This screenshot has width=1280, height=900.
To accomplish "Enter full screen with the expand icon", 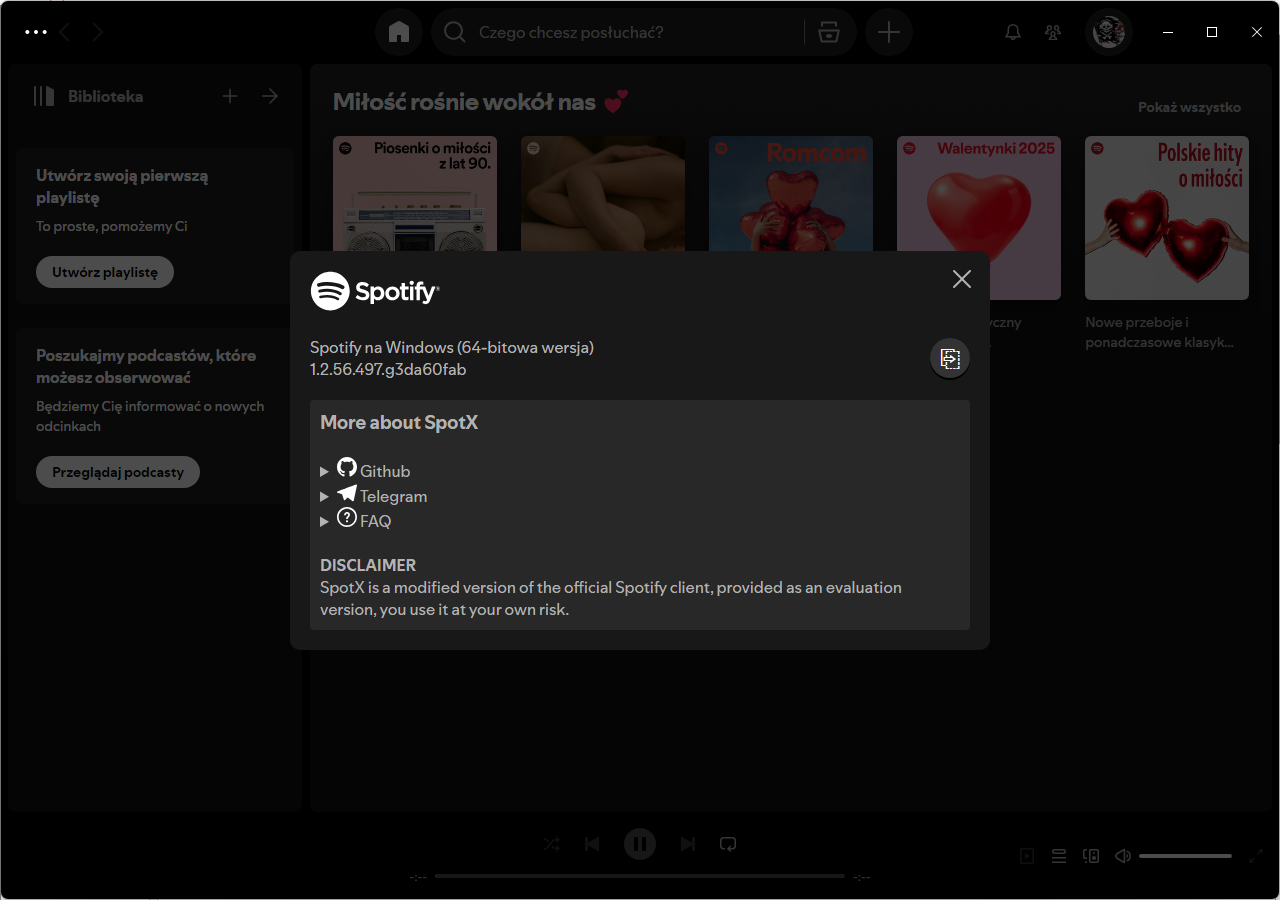I will point(1257,856).
